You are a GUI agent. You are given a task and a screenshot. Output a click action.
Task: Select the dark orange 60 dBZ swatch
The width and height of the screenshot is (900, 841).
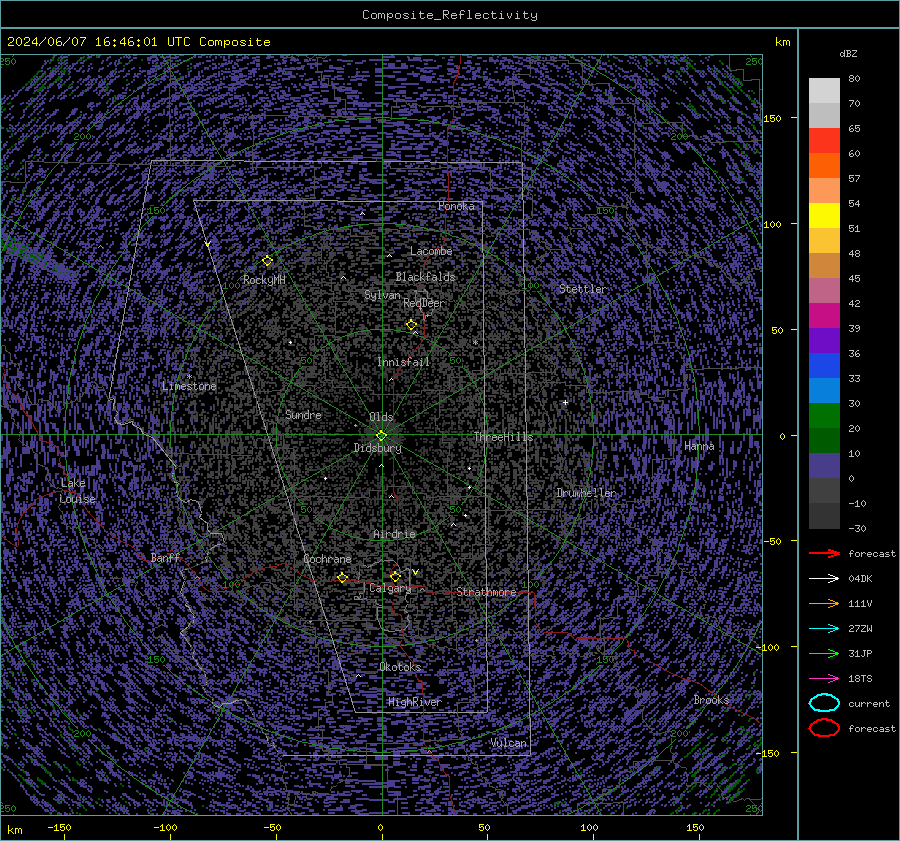point(824,165)
